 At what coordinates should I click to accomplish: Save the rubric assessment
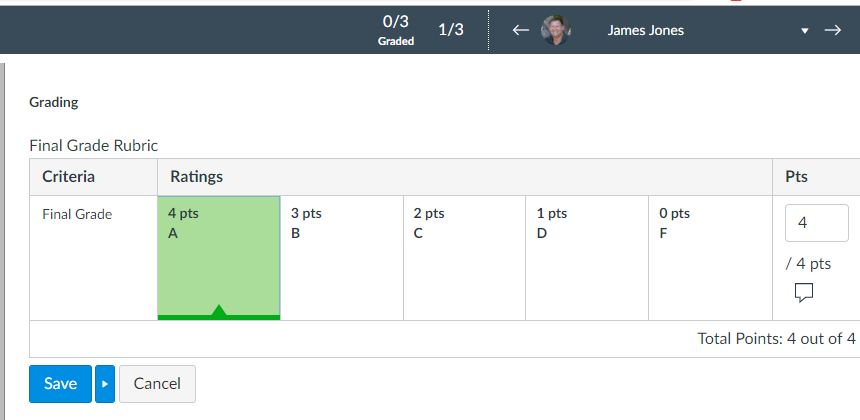click(x=60, y=384)
